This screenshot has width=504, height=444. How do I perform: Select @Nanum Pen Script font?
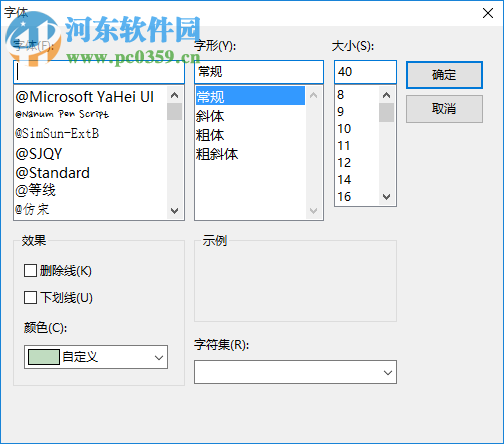pyautogui.click(x=91, y=114)
